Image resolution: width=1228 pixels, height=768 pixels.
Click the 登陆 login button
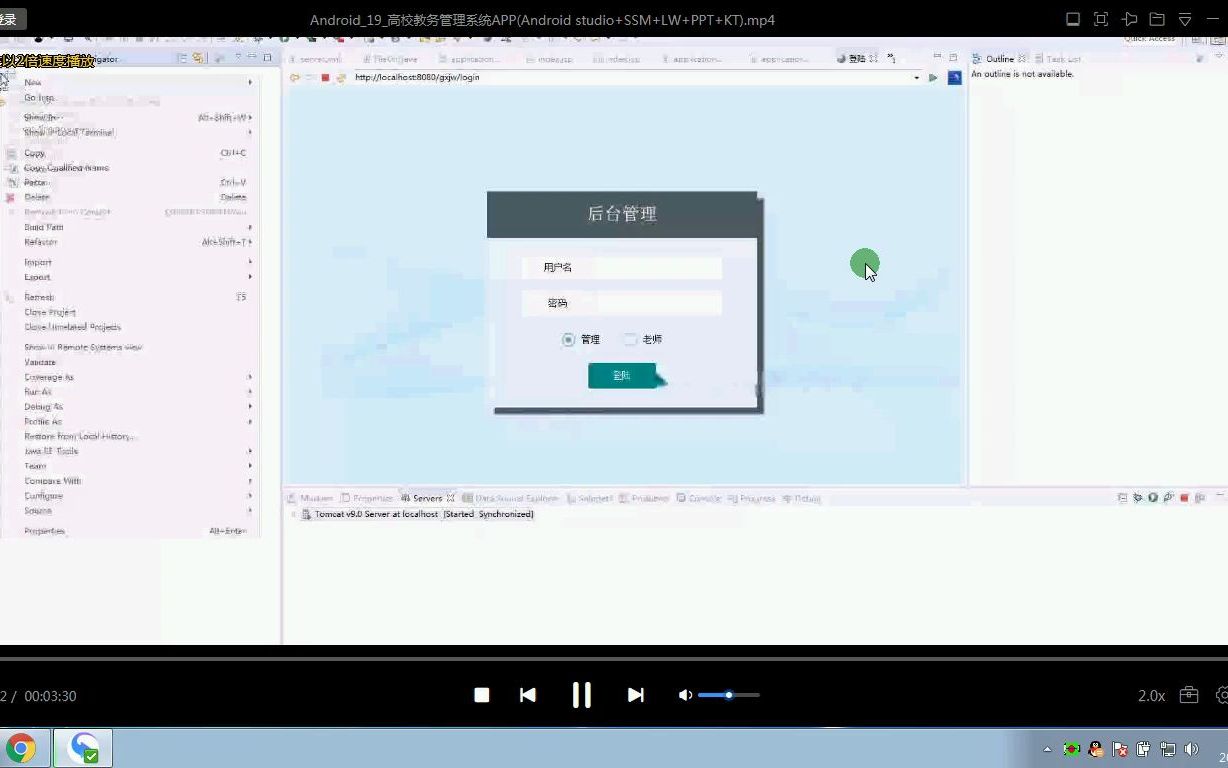(x=621, y=375)
